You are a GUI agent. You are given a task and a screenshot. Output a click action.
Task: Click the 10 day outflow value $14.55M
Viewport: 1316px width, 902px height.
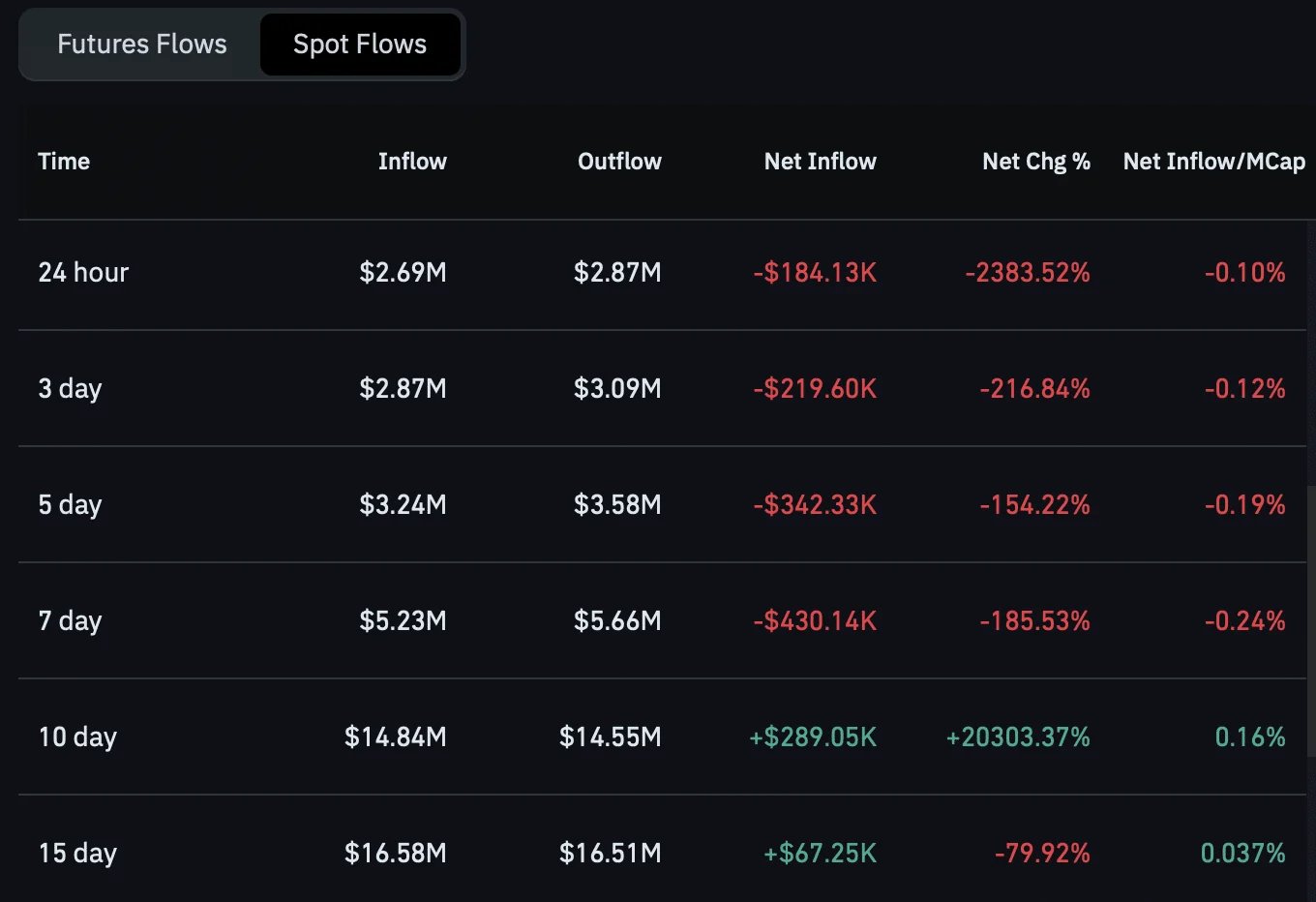click(611, 737)
